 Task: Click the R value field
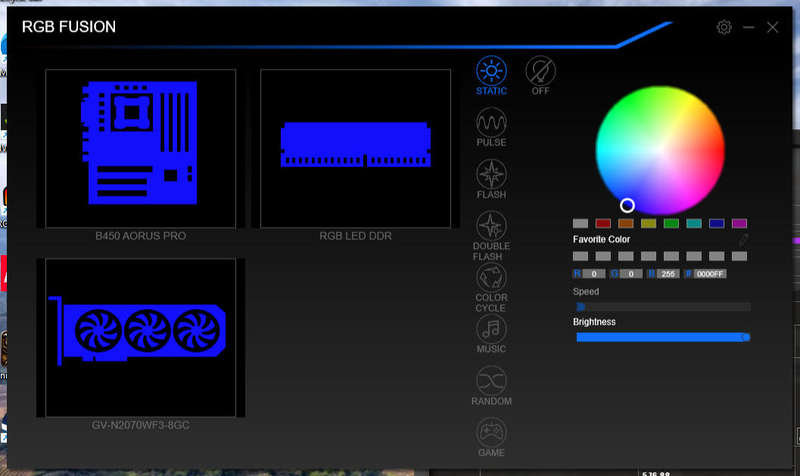coord(594,274)
